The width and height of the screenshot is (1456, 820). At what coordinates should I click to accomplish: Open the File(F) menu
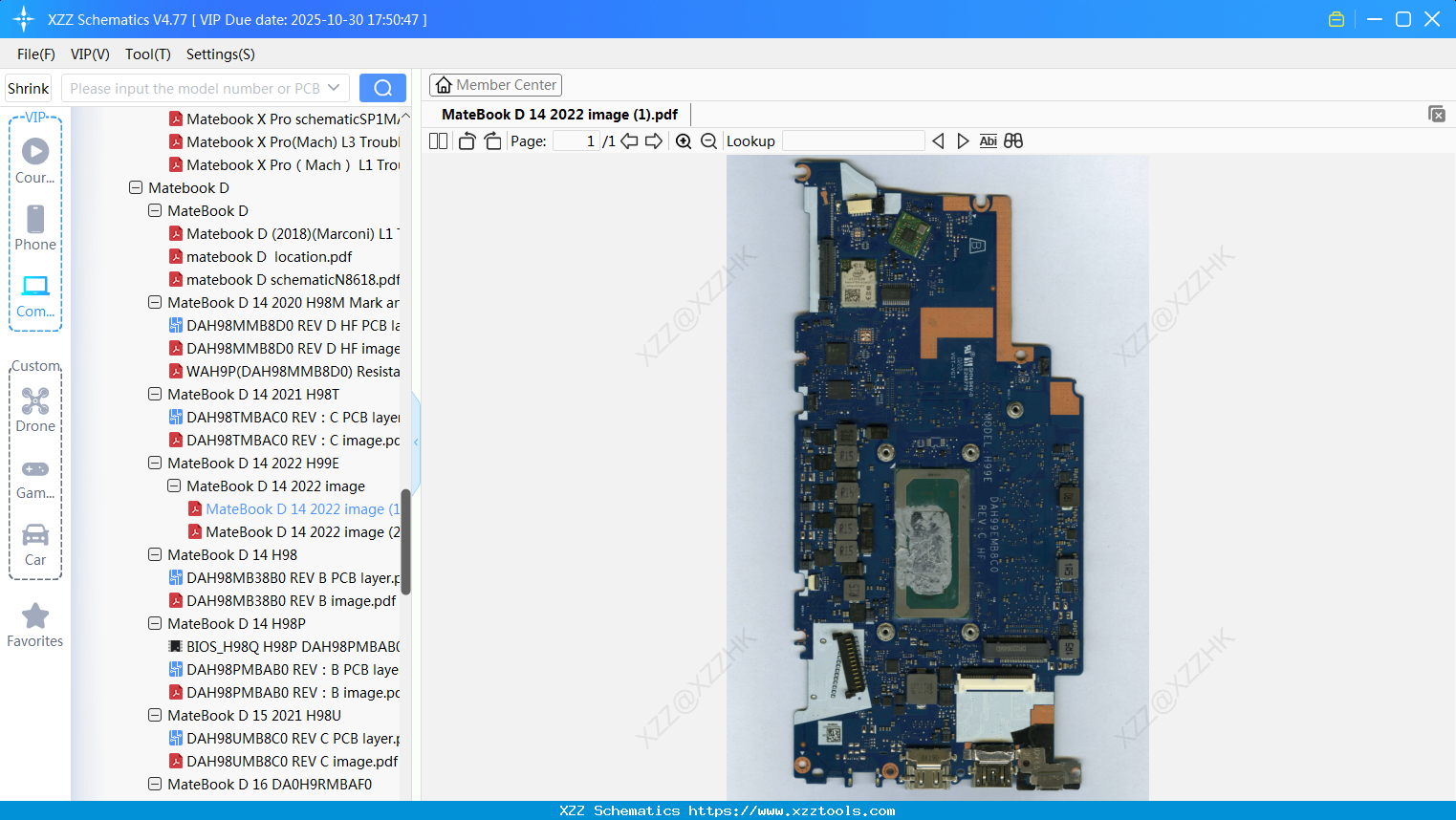pyautogui.click(x=36, y=54)
